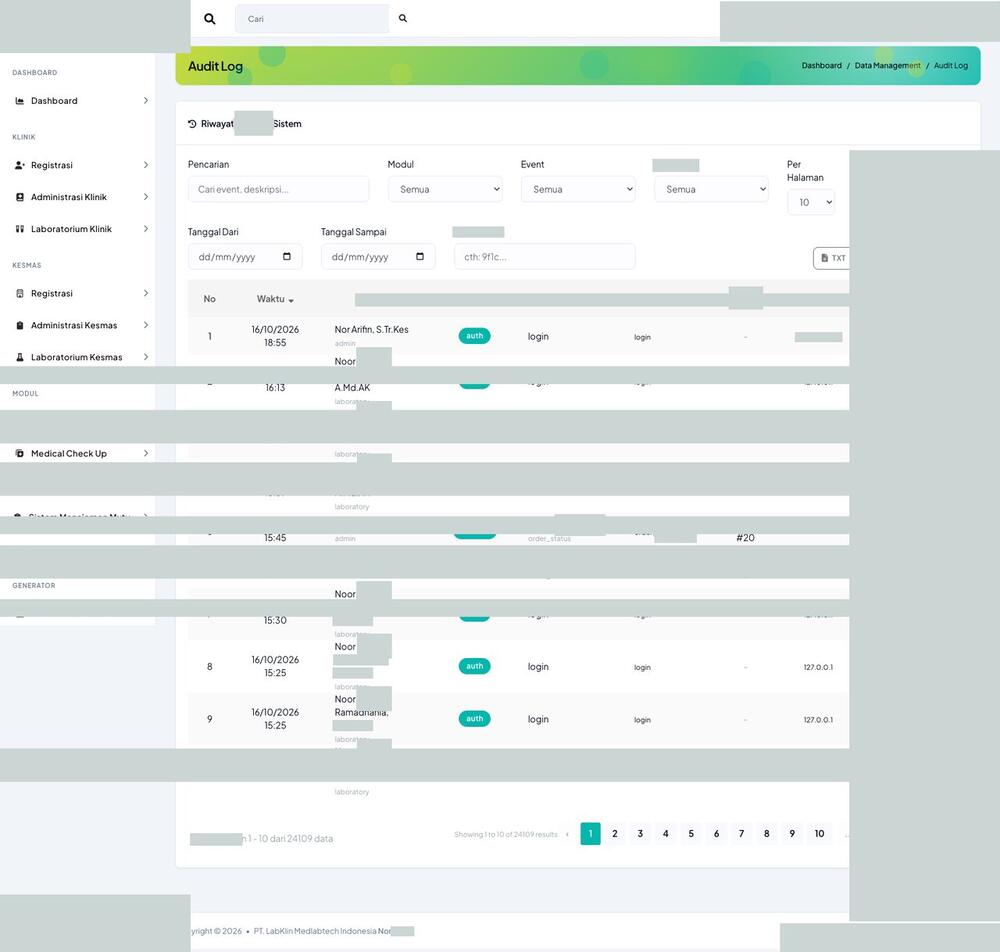Click auth badge in row 1

click(474, 336)
